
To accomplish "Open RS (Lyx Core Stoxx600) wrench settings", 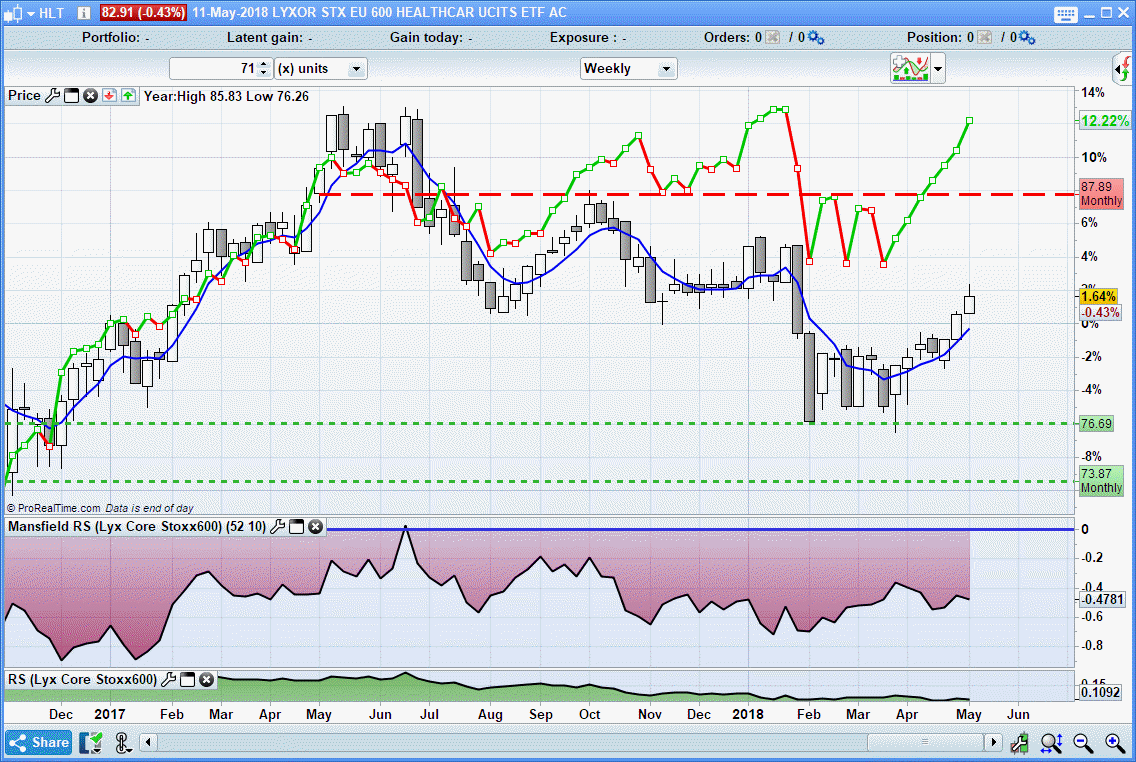I will point(168,679).
